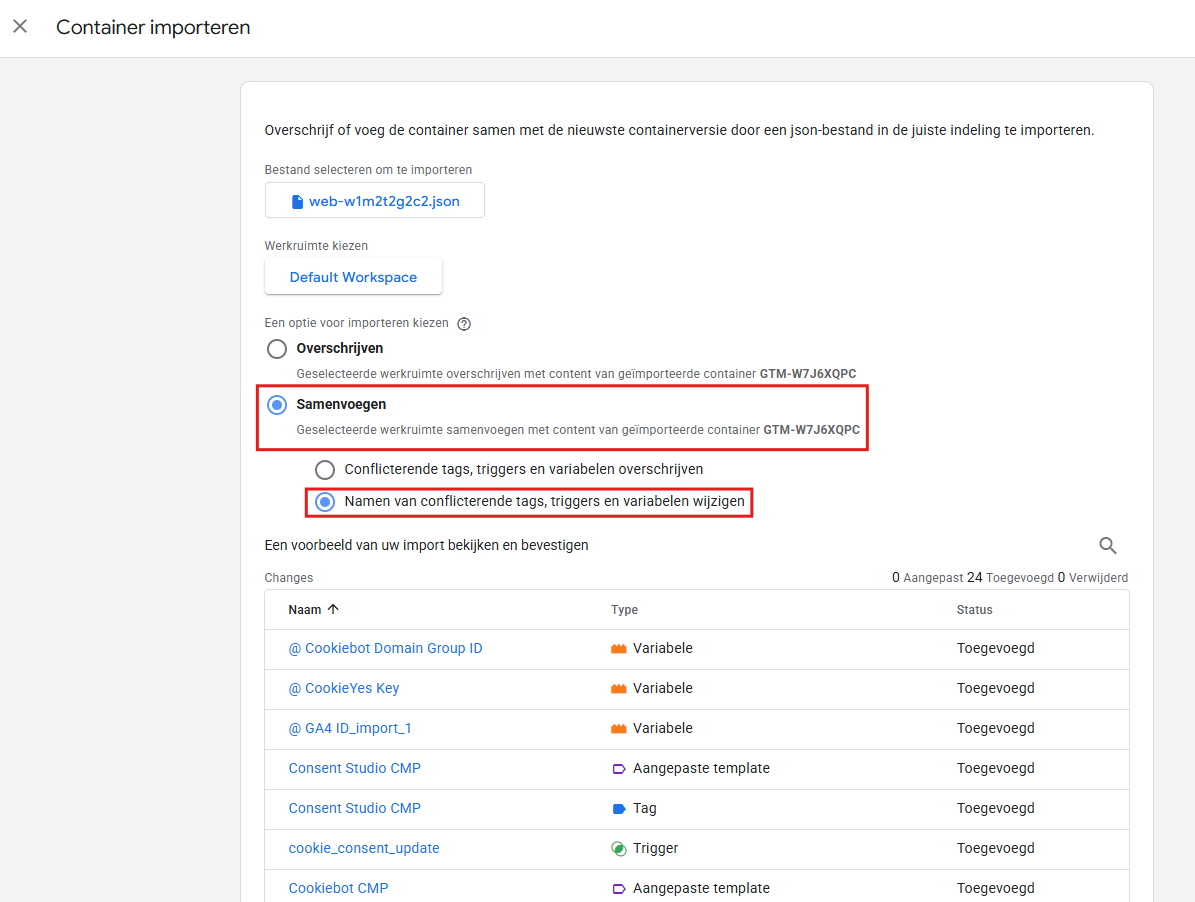The height and width of the screenshot is (902, 1195).
Task: Click the Type column header
Action: [624, 610]
